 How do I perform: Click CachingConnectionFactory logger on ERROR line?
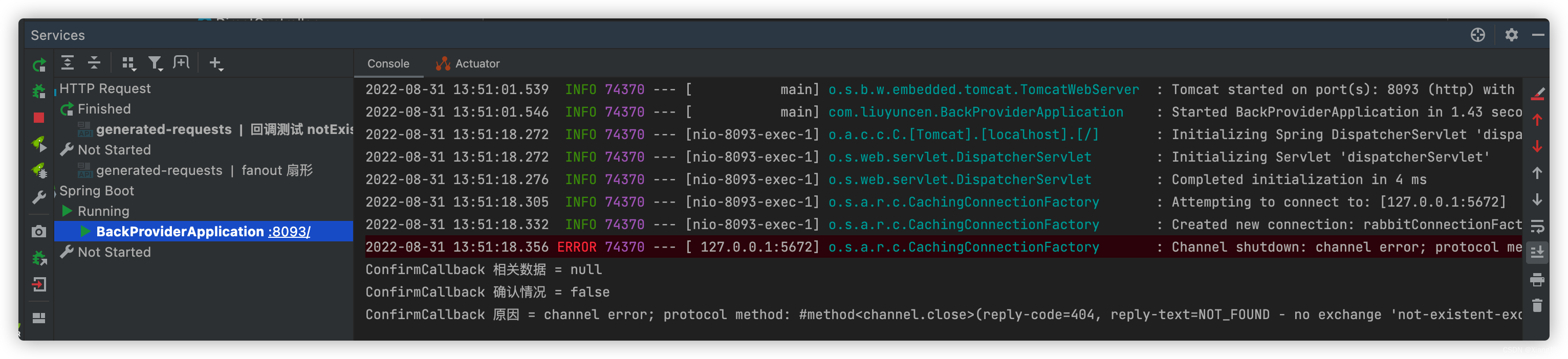(963, 248)
